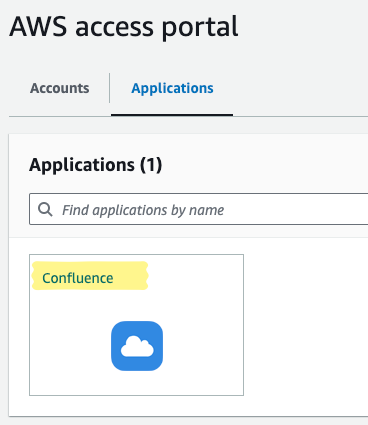The width and height of the screenshot is (368, 425).
Task: Switch to the Accounts tab
Action: [x=60, y=88]
